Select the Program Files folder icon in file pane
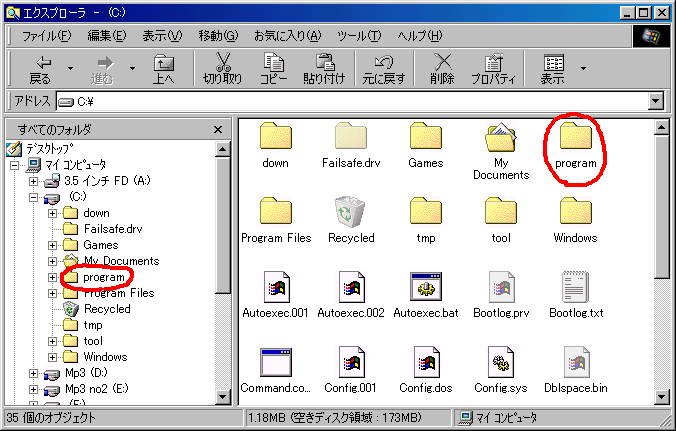Image resolution: width=676 pixels, height=431 pixels. (x=276, y=211)
